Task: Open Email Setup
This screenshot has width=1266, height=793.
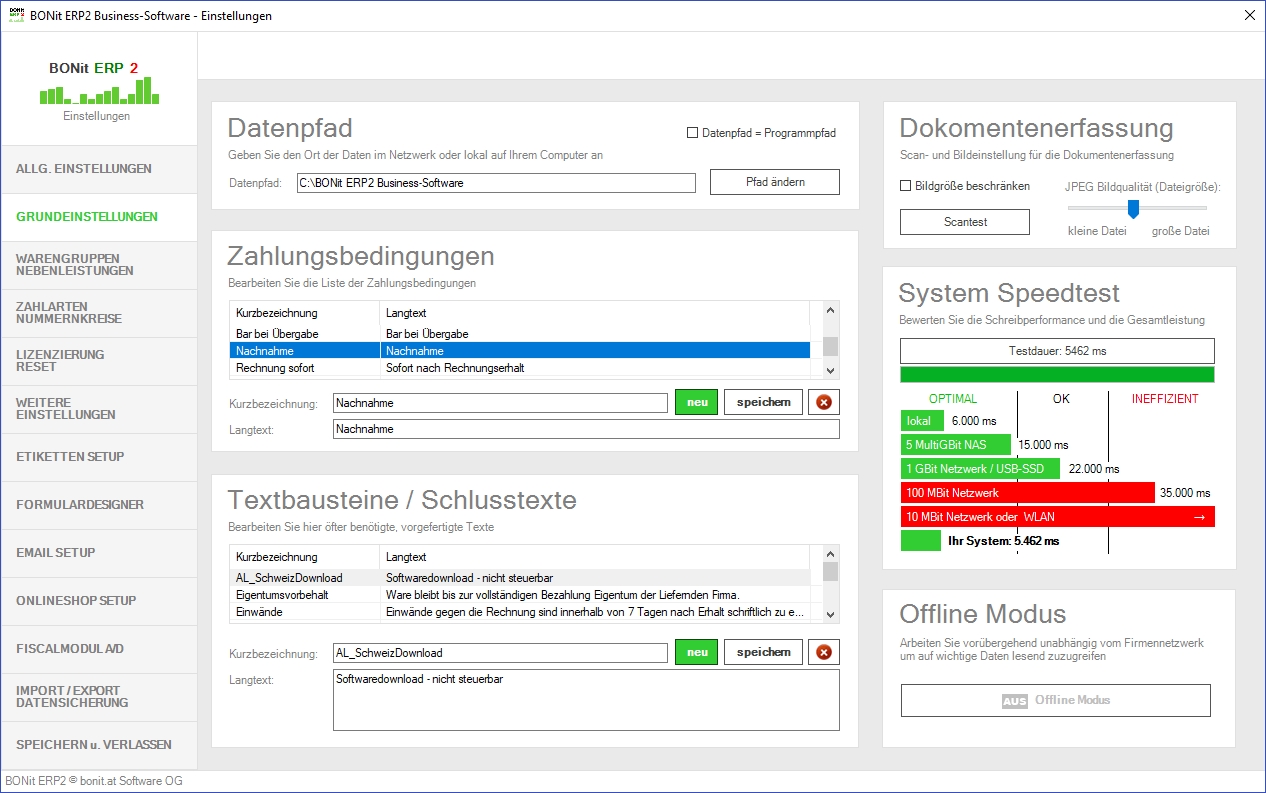Action: [x=99, y=553]
